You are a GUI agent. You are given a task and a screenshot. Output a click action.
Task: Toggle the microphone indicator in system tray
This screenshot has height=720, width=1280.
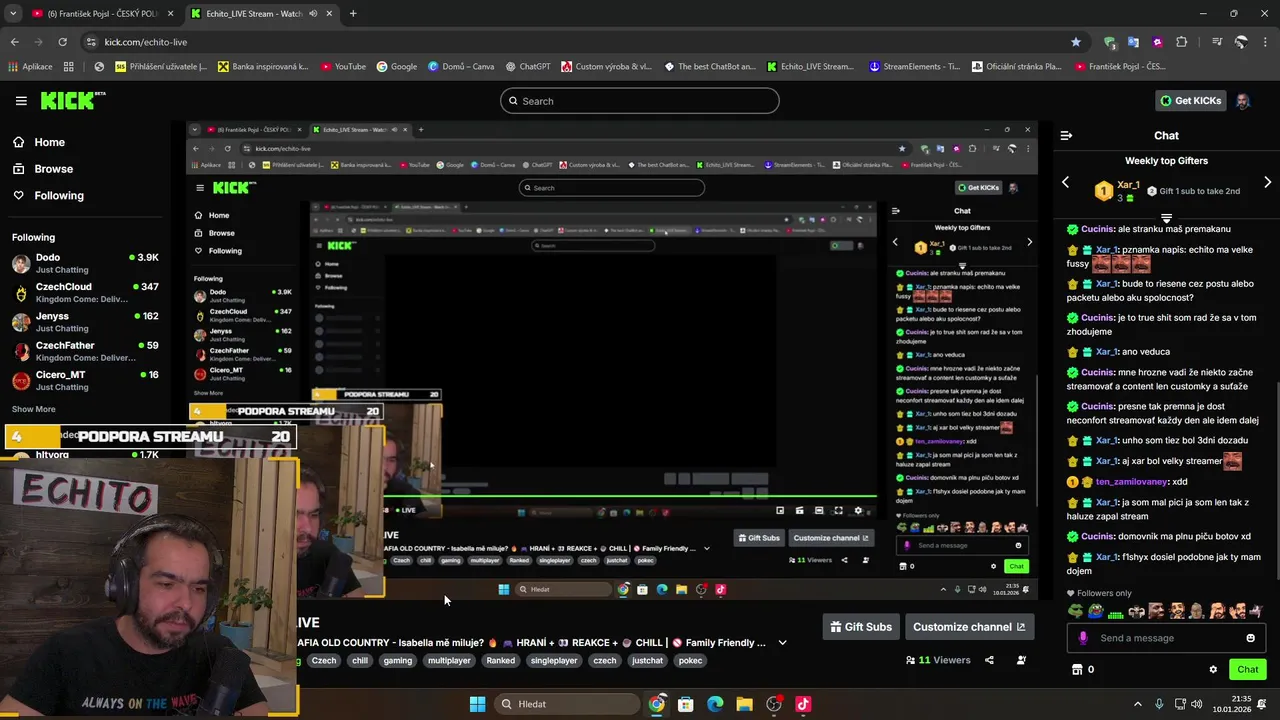[1160, 704]
